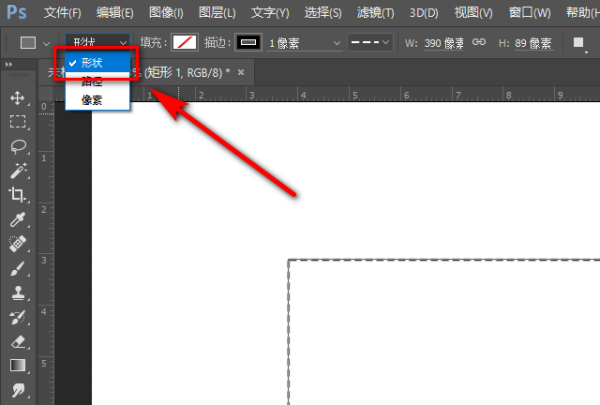Click the ruler origin corner box
This screenshot has height=405, width=600.
click(x=46, y=94)
